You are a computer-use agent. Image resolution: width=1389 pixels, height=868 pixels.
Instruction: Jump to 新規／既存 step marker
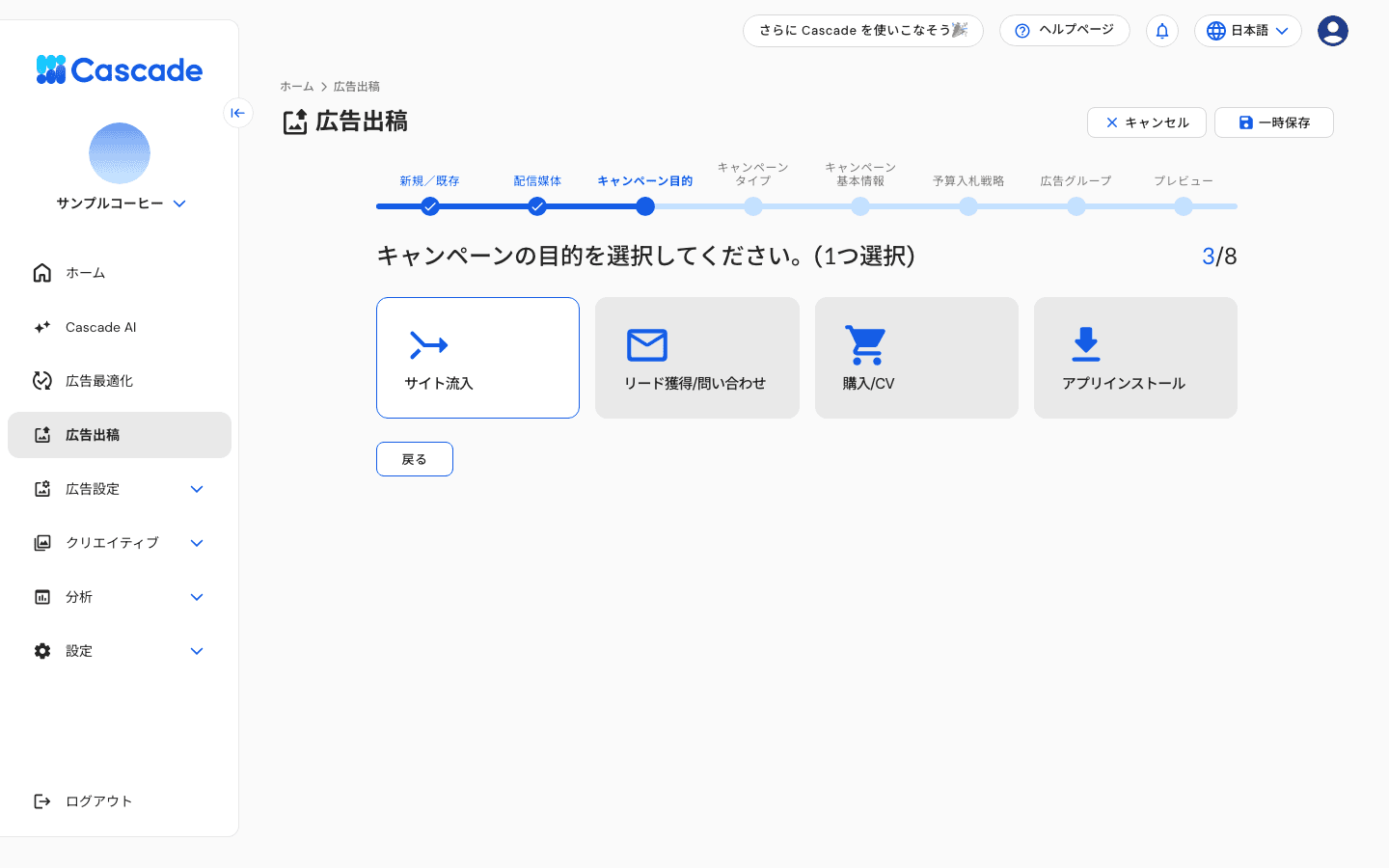pyautogui.click(x=430, y=206)
